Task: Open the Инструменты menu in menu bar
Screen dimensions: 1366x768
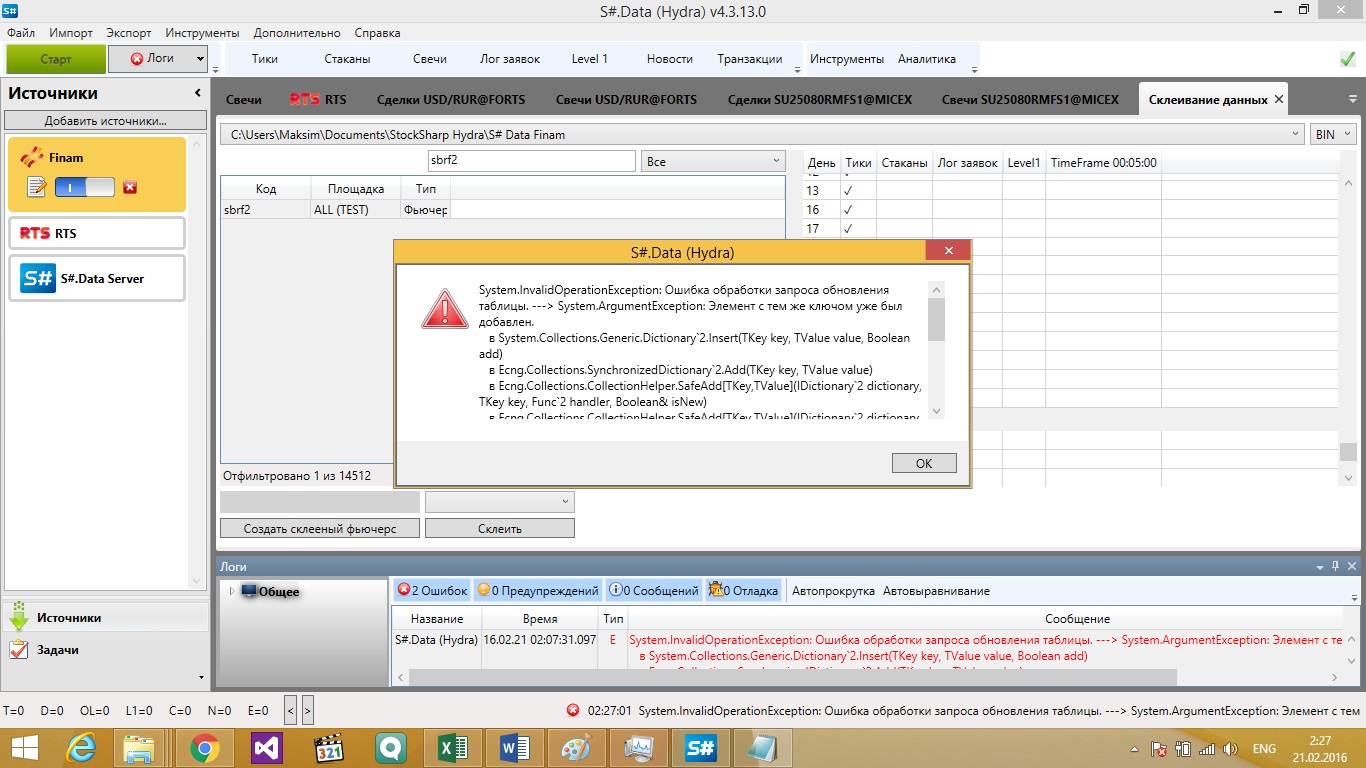Action: point(203,33)
